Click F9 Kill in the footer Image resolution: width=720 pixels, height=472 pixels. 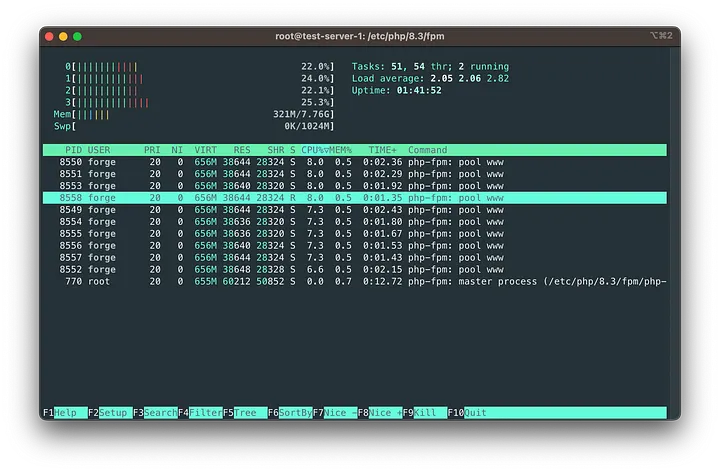(425, 412)
